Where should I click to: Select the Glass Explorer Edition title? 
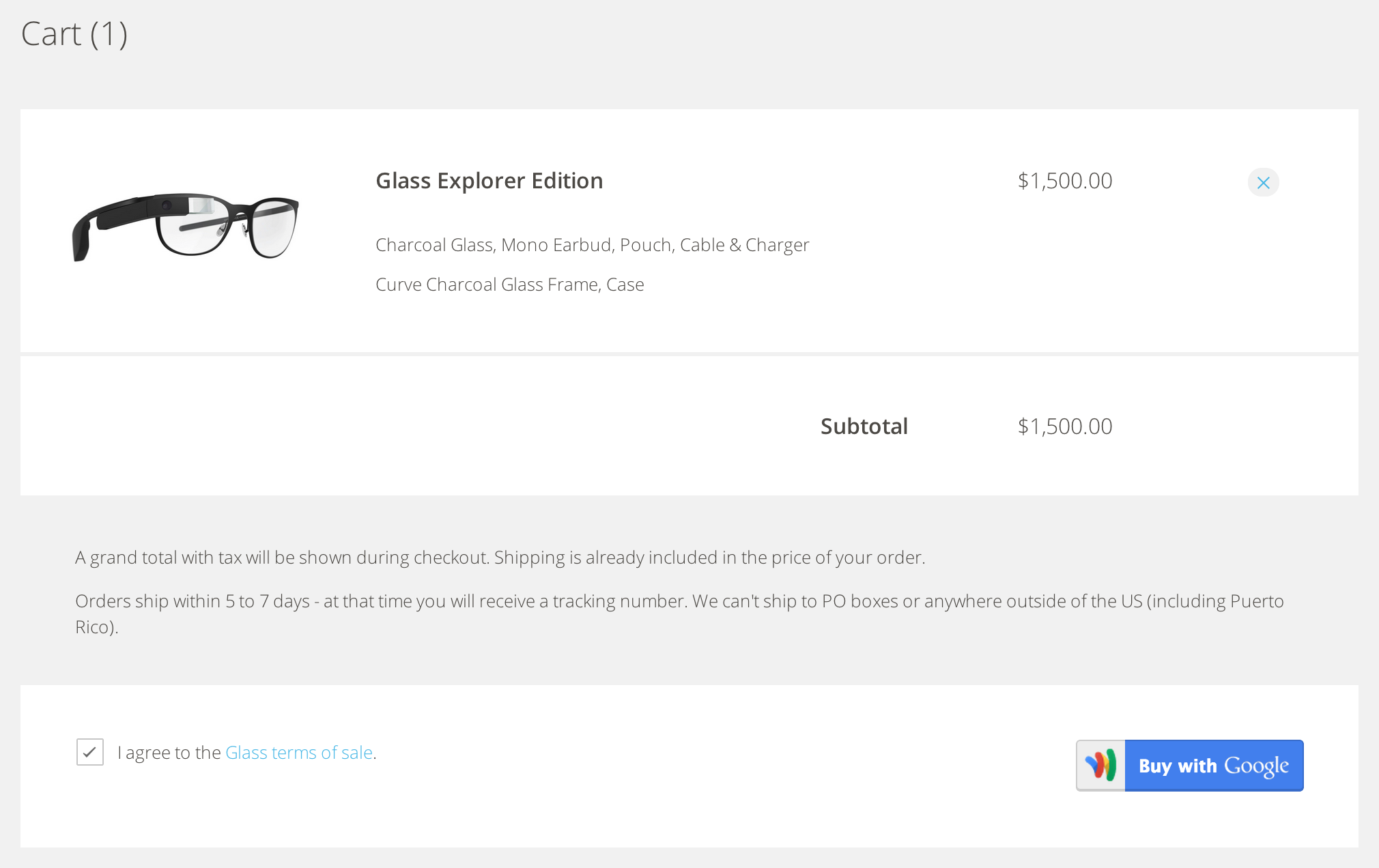[x=489, y=181]
